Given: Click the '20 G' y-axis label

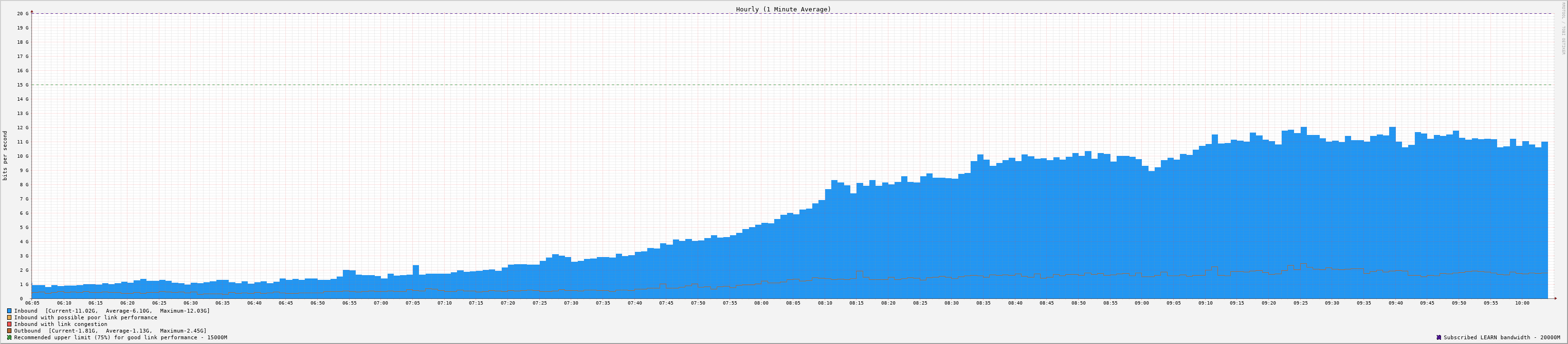Looking at the screenshot, I should pos(22,13).
